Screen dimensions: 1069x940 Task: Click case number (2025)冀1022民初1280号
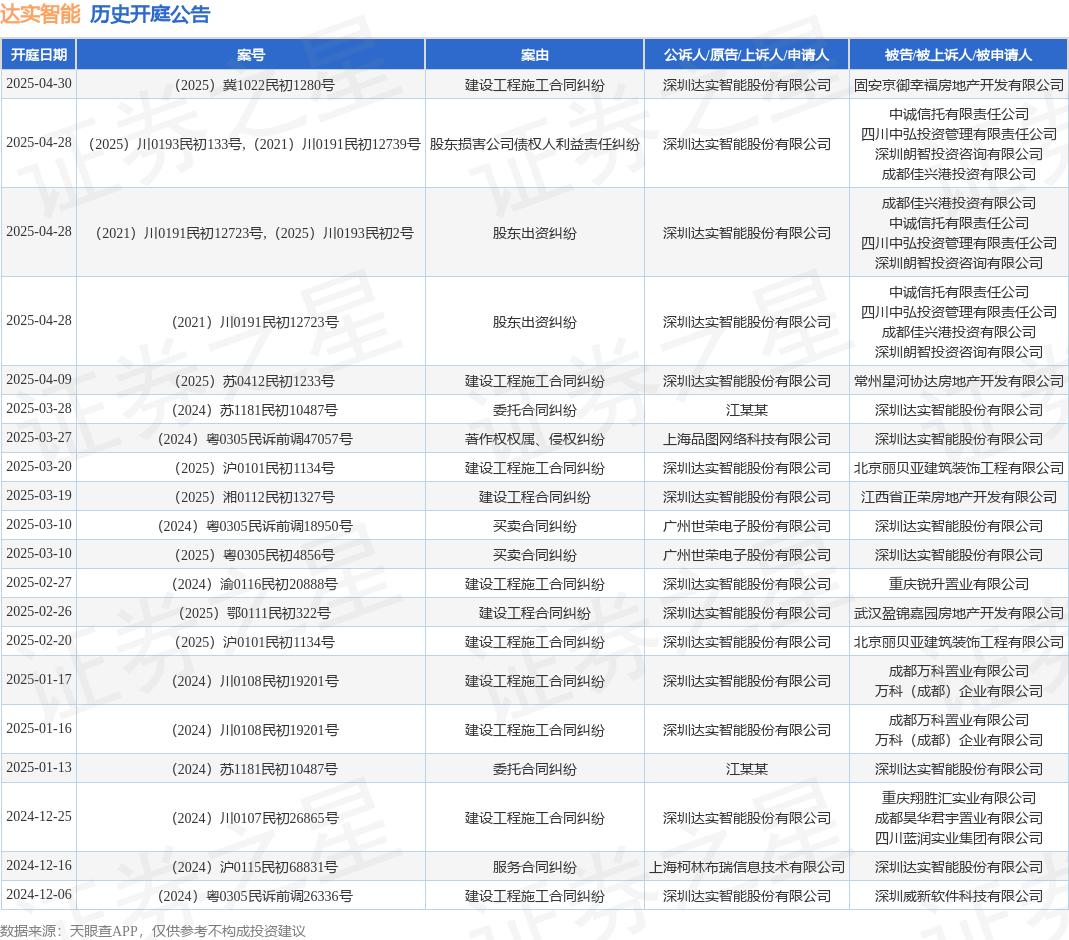(x=254, y=85)
